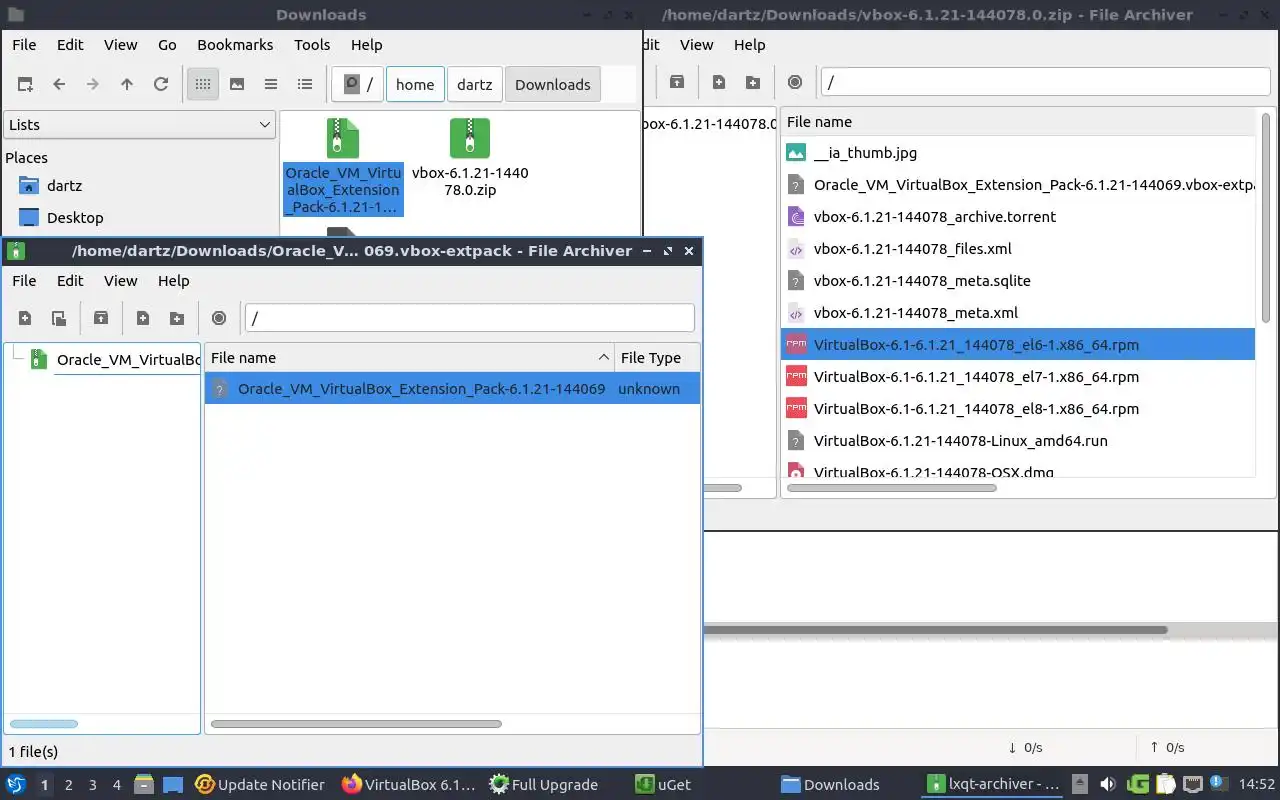
Task: Go up to parent folder in file manager
Action: (x=127, y=85)
